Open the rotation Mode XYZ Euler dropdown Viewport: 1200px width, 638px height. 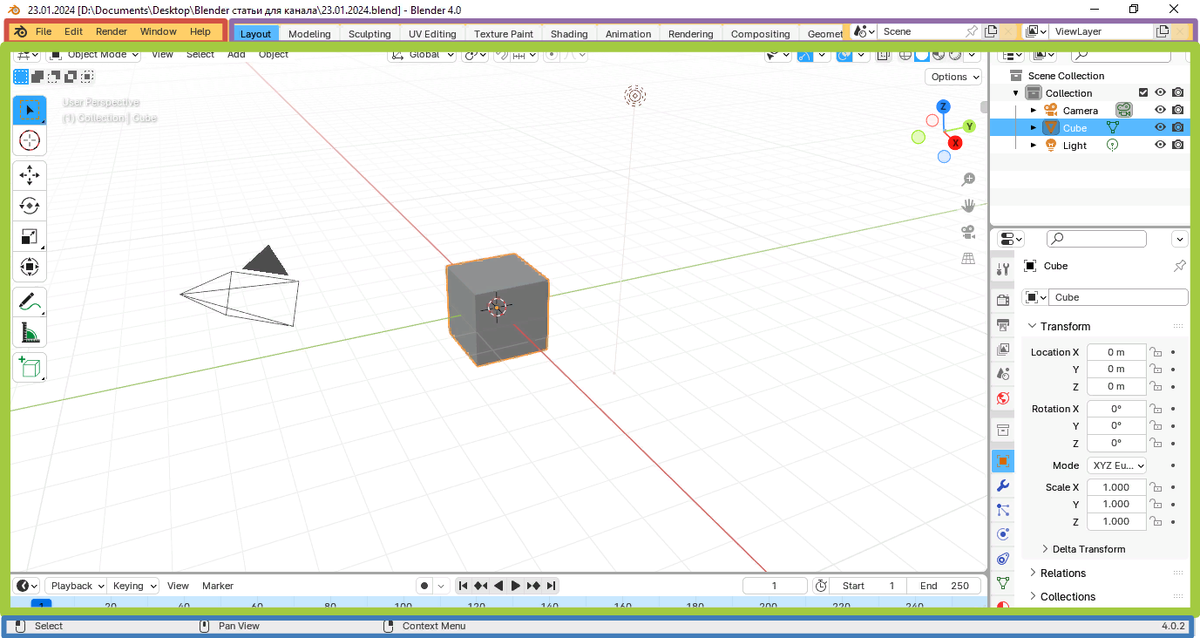click(x=1116, y=466)
